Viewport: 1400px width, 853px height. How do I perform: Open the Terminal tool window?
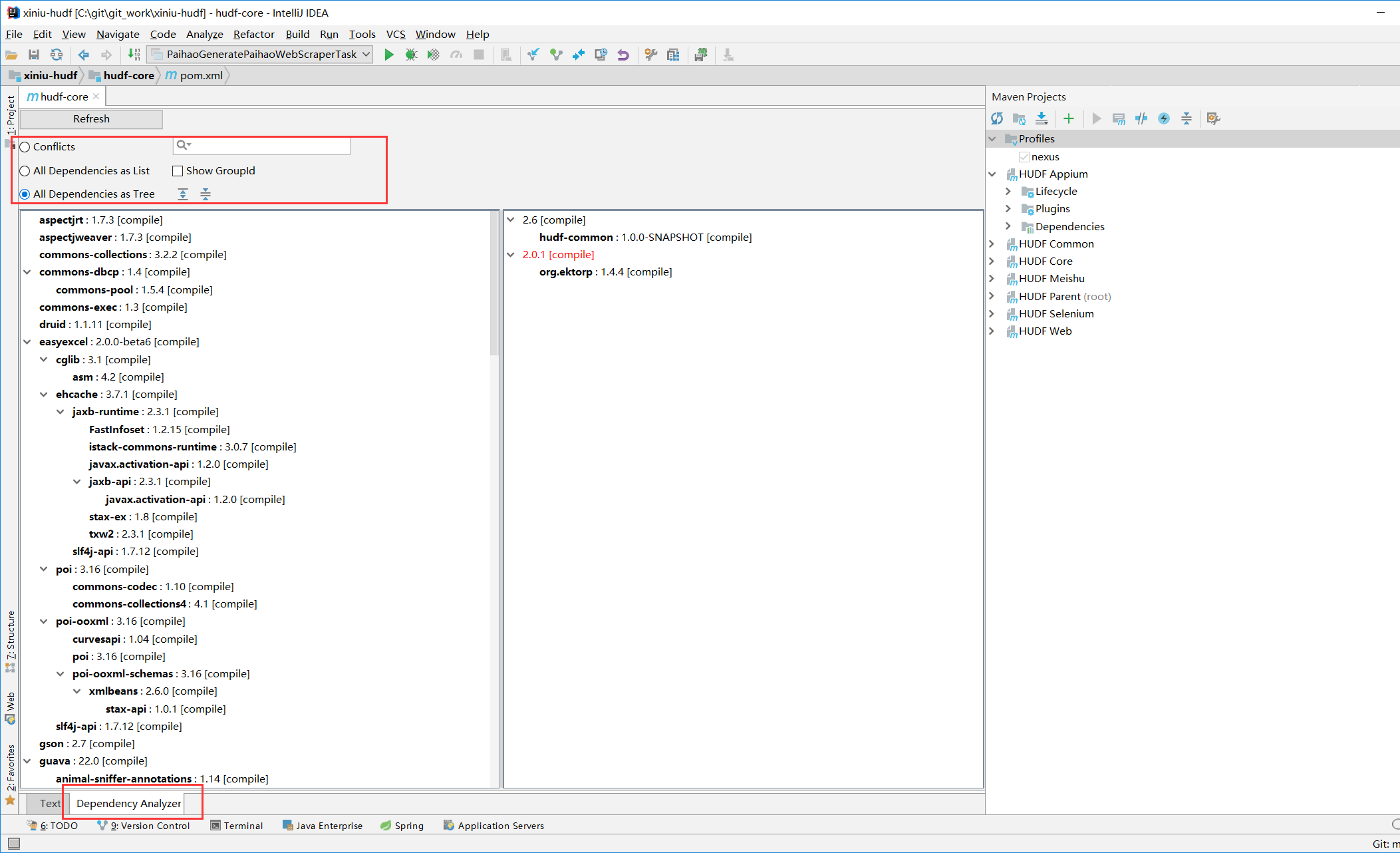coord(237,826)
